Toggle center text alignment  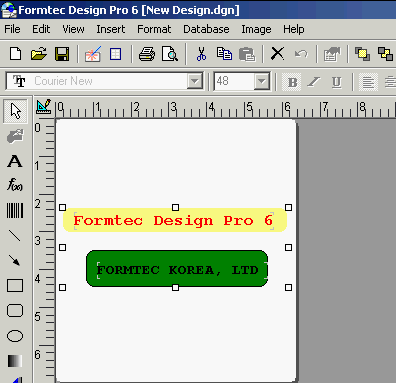[390, 82]
